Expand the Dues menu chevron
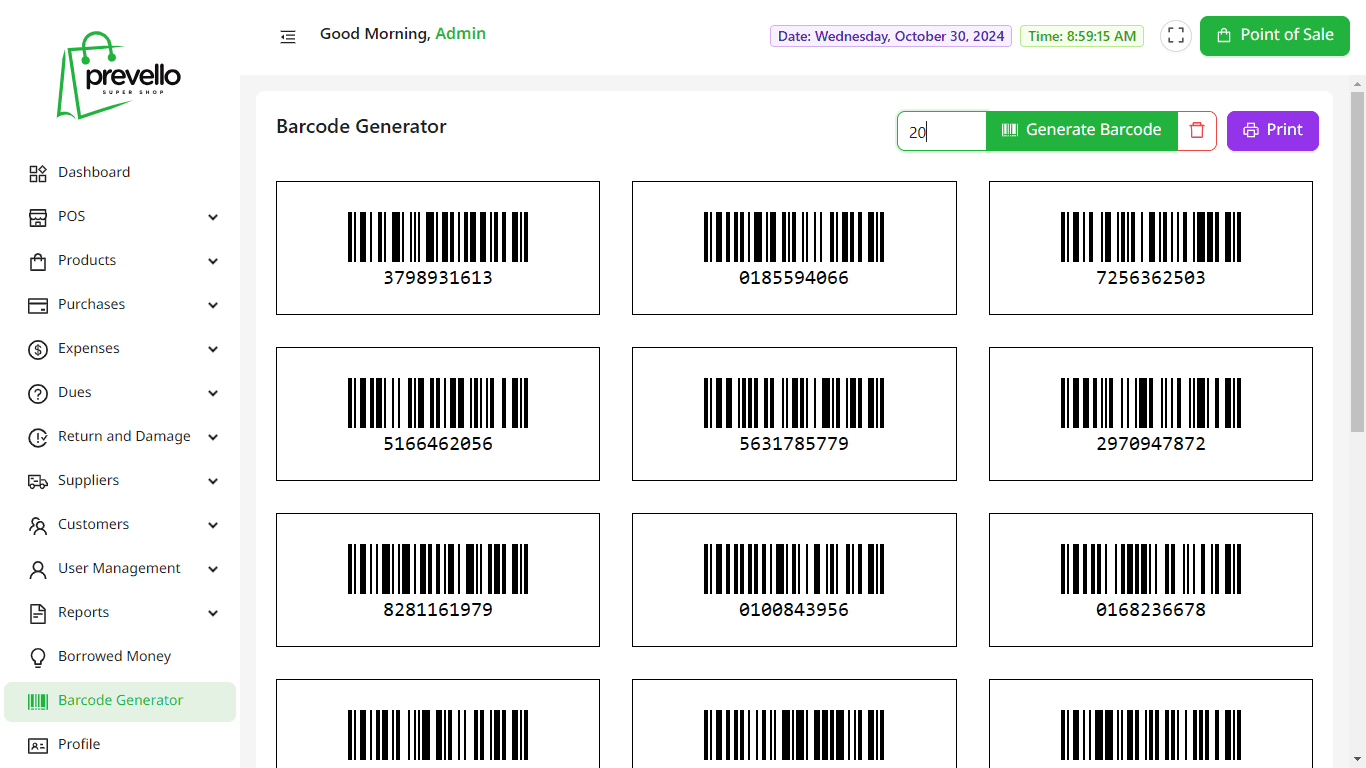The image size is (1366, 768). [x=213, y=393]
